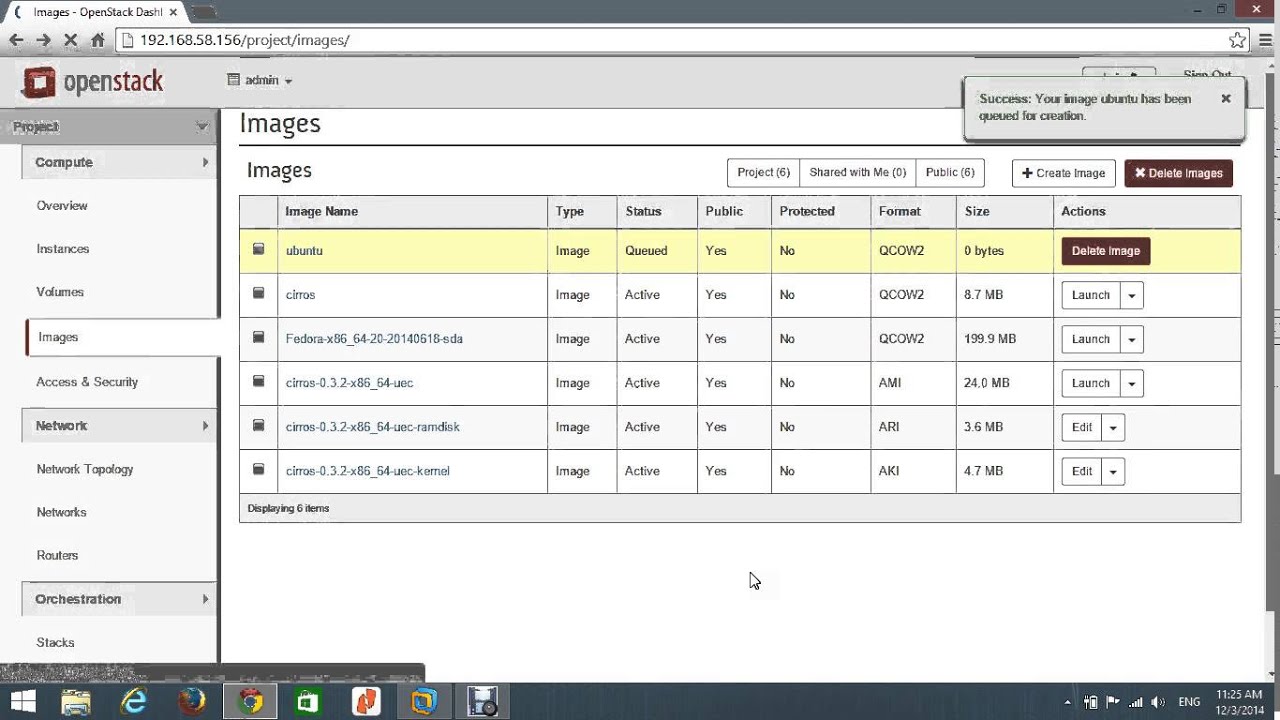This screenshot has width=1280, height=720.
Task: Open Network Topology page
Action: tap(85, 469)
